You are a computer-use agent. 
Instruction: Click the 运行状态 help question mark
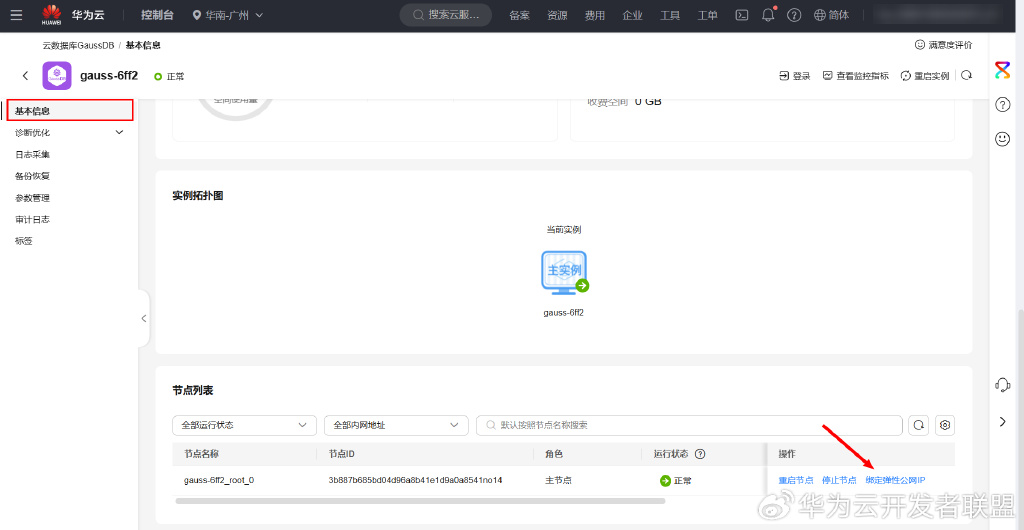click(699, 454)
